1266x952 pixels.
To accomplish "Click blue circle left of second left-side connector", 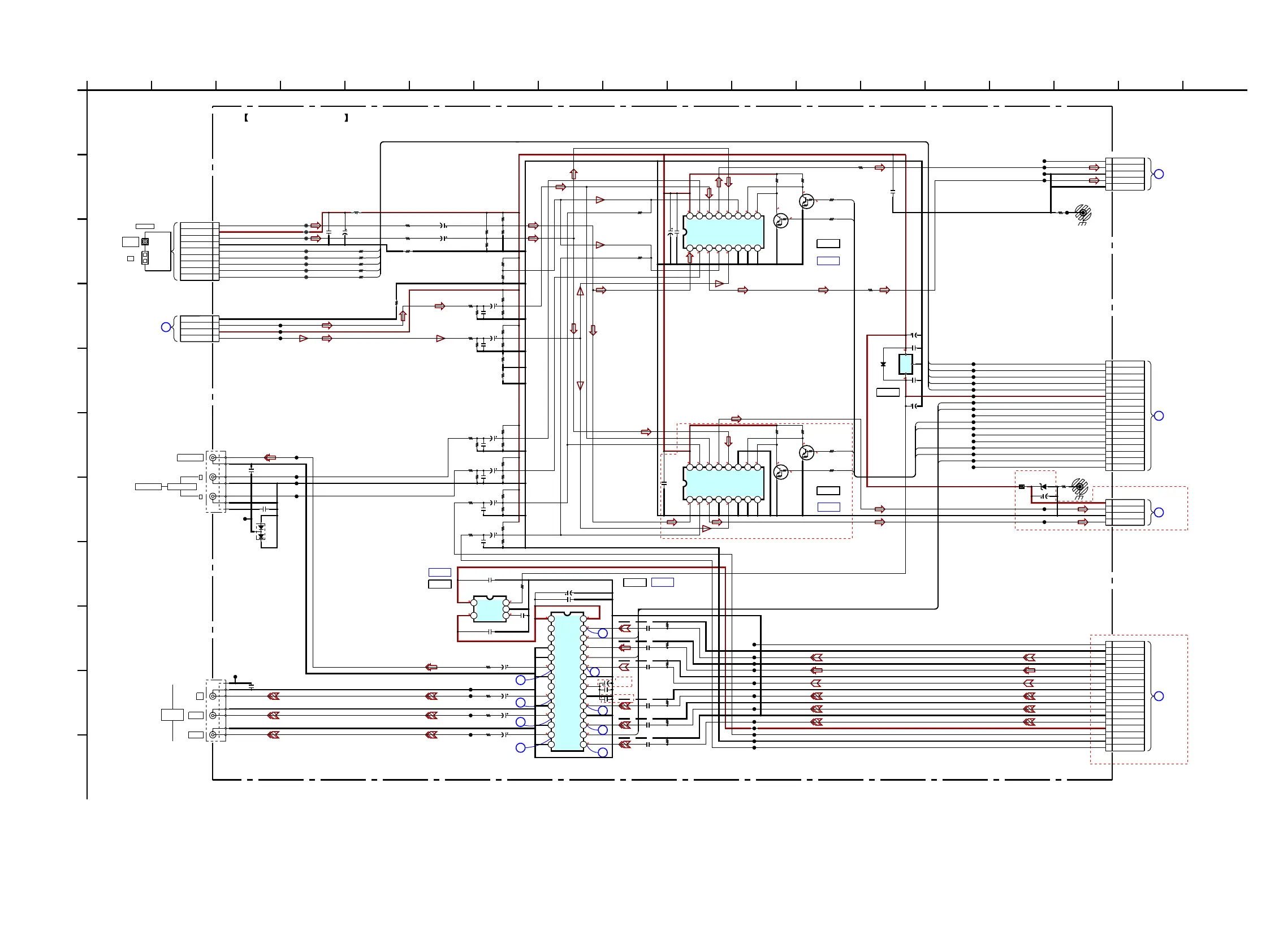I will pyautogui.click(x=166, y=327).
